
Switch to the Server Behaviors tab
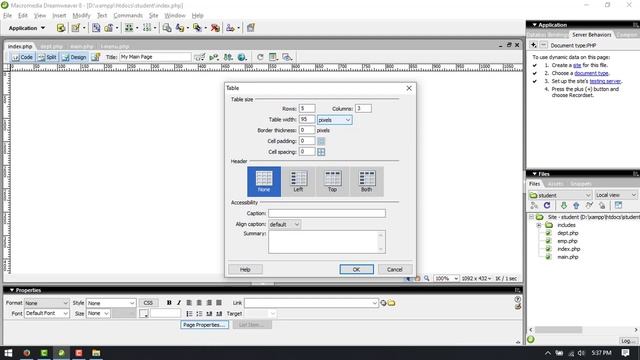(x=591, y=35)
